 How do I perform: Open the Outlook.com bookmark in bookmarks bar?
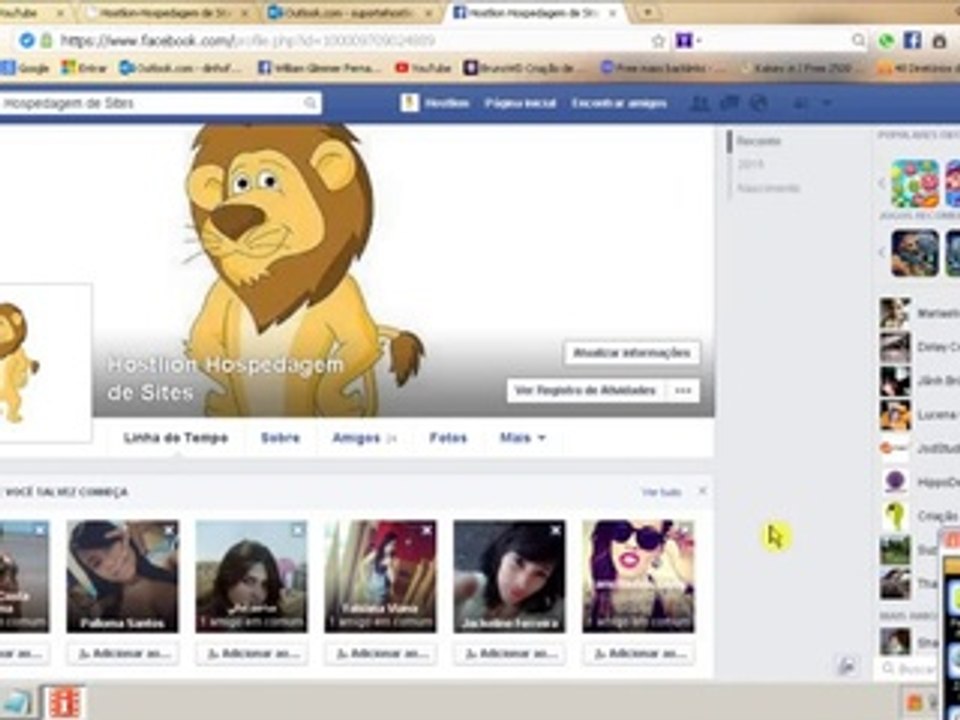click(x=181, y=68)
